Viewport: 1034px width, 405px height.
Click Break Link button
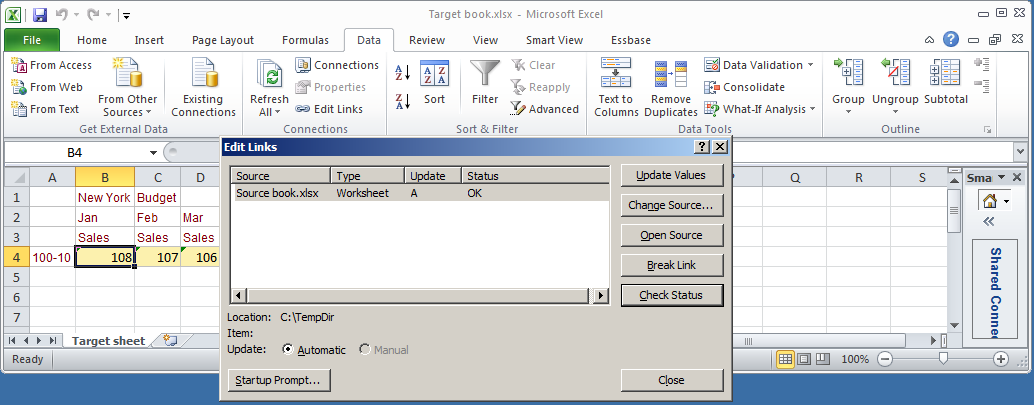pyautogui.click(x=672, y=265)
